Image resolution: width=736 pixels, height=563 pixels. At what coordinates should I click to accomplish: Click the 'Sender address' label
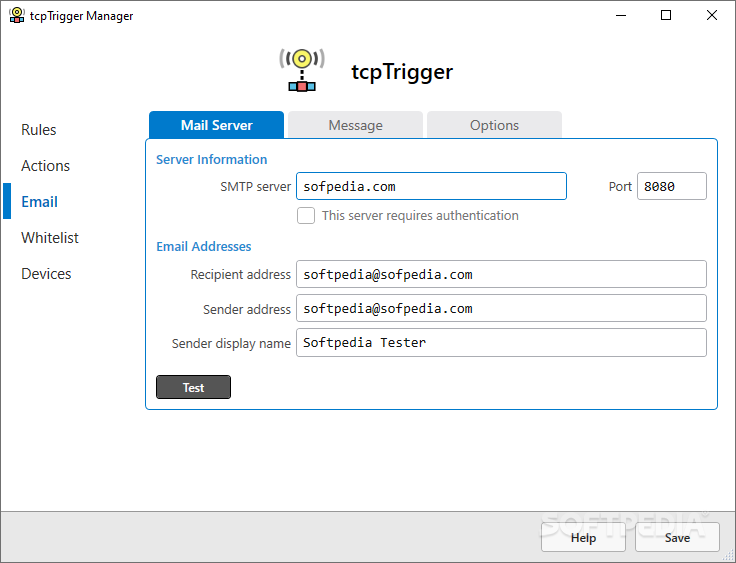[247, 309]
